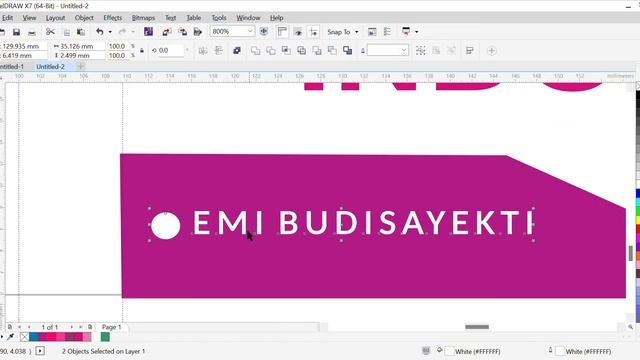The image size is (640, 360).
Task: Expand the Undo history arrow
Action: tap(110, 32)
